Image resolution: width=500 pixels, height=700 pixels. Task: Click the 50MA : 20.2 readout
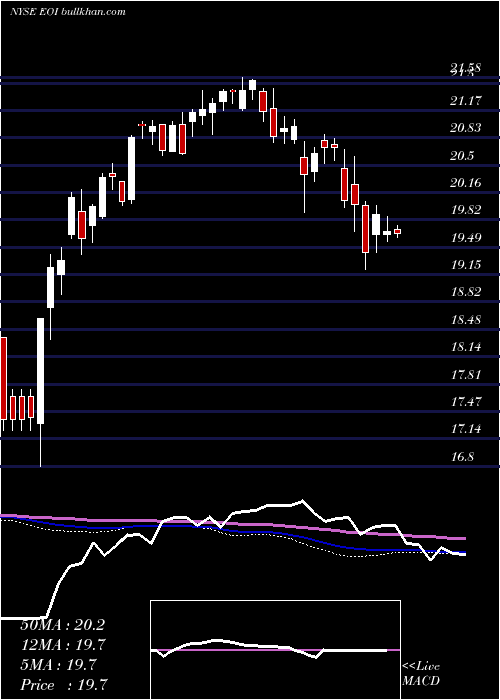pos(62,625)
